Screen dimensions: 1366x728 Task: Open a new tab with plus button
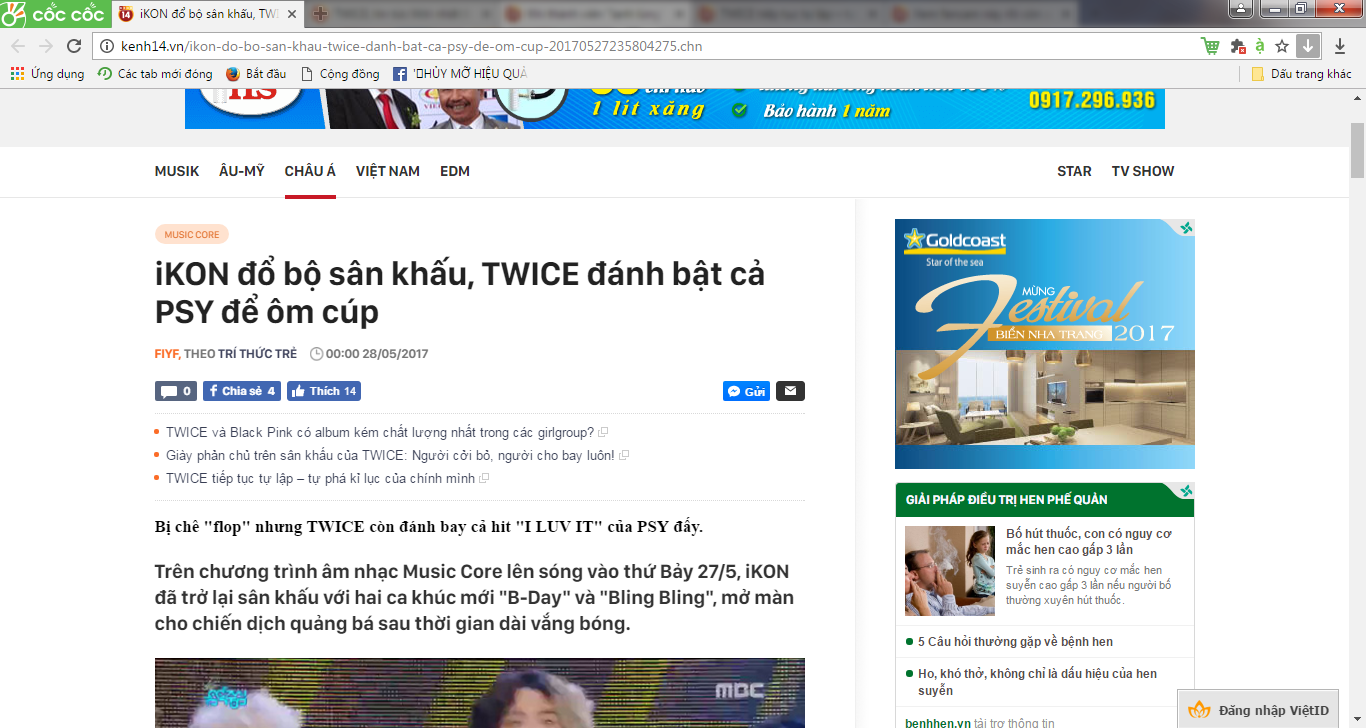[x=320, y=14]
